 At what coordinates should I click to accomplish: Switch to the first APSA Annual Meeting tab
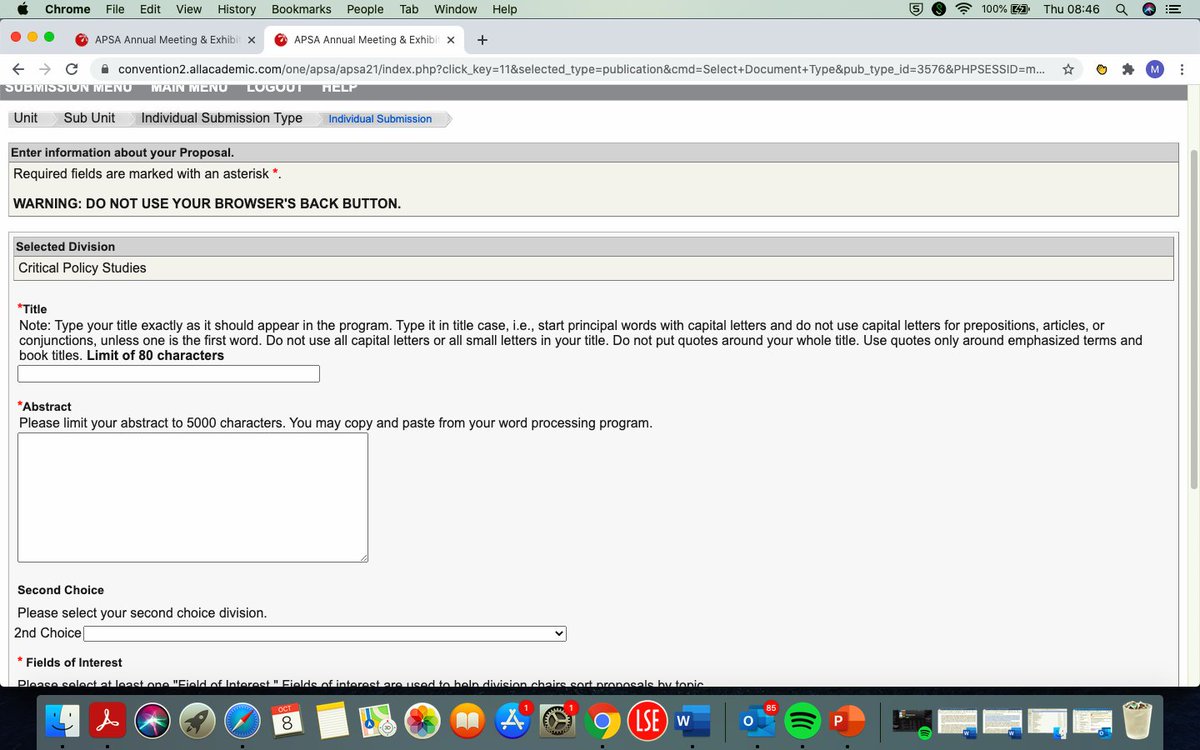[165, 40]
